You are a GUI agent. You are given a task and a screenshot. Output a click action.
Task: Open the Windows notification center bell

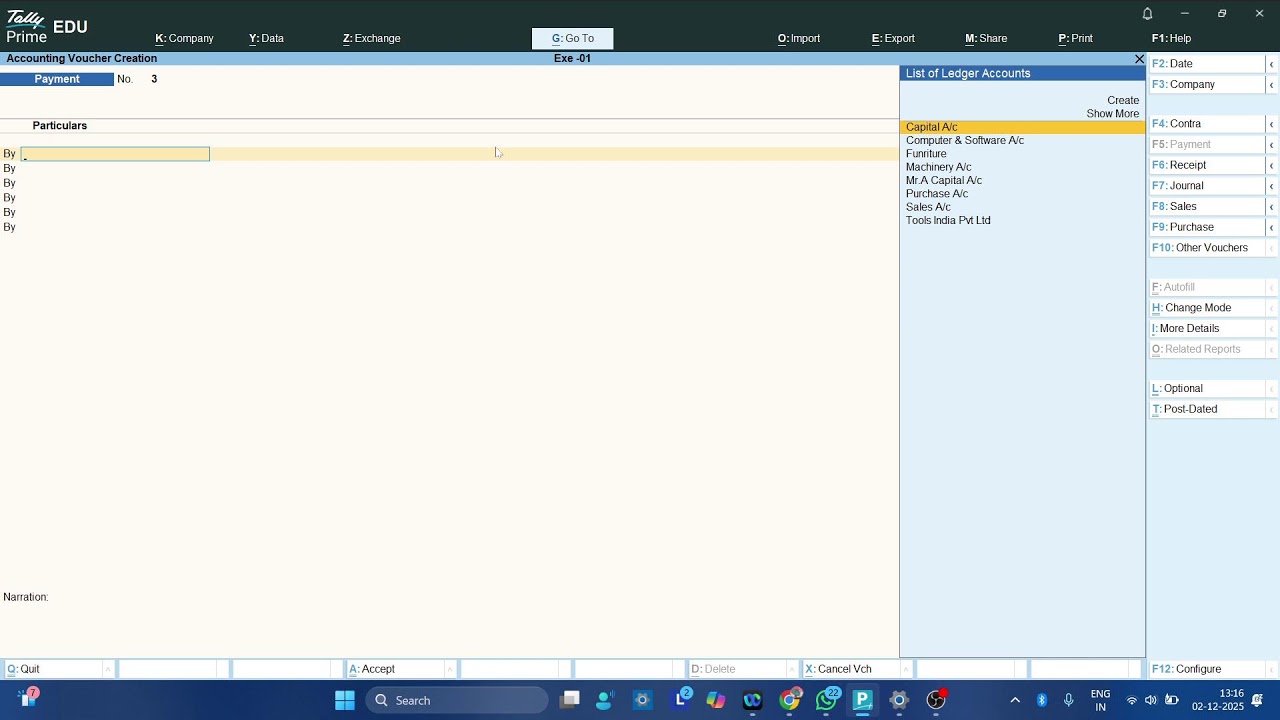1257,700
